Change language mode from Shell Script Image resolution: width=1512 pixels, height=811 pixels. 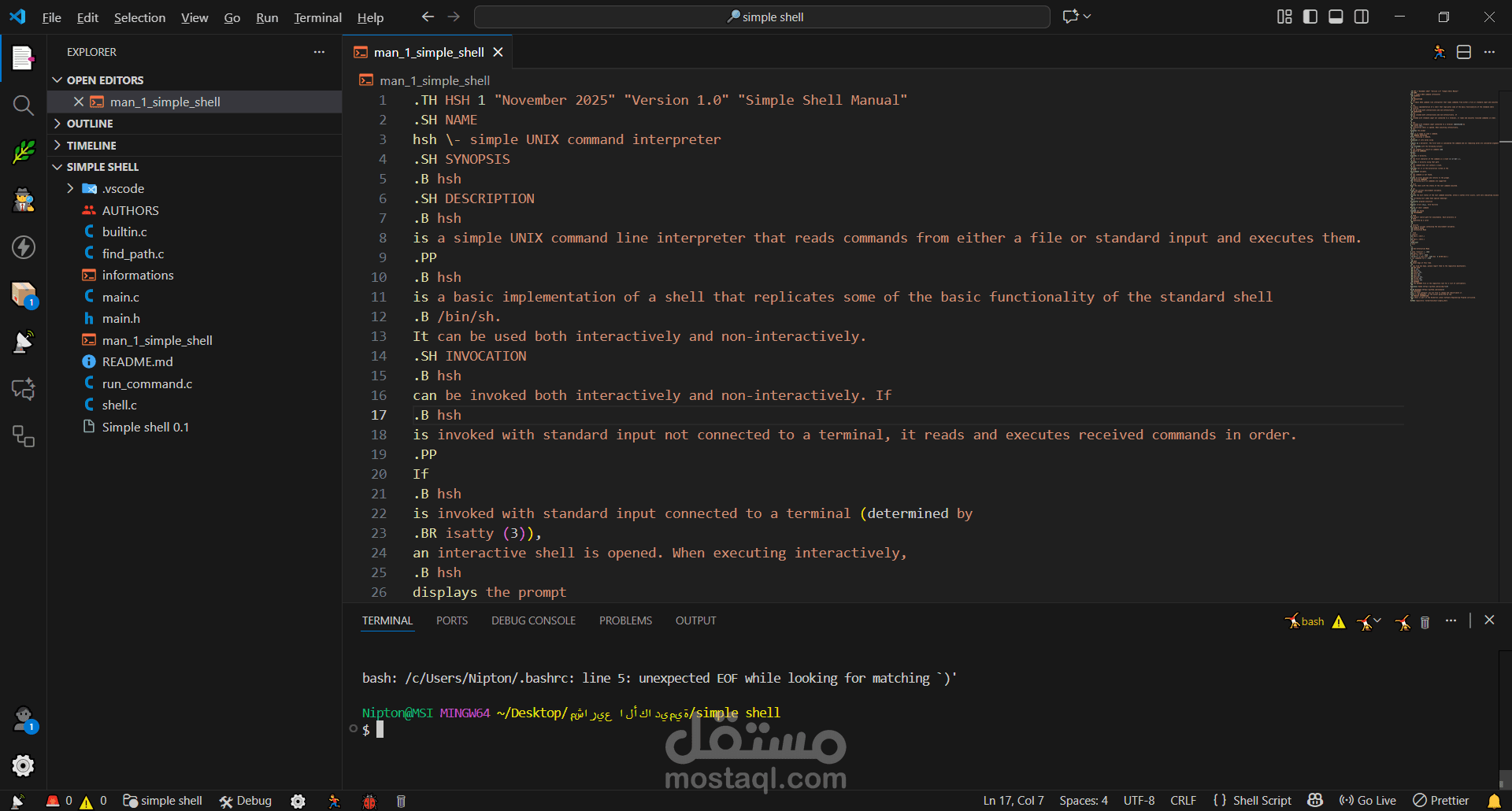[1262, 801]
